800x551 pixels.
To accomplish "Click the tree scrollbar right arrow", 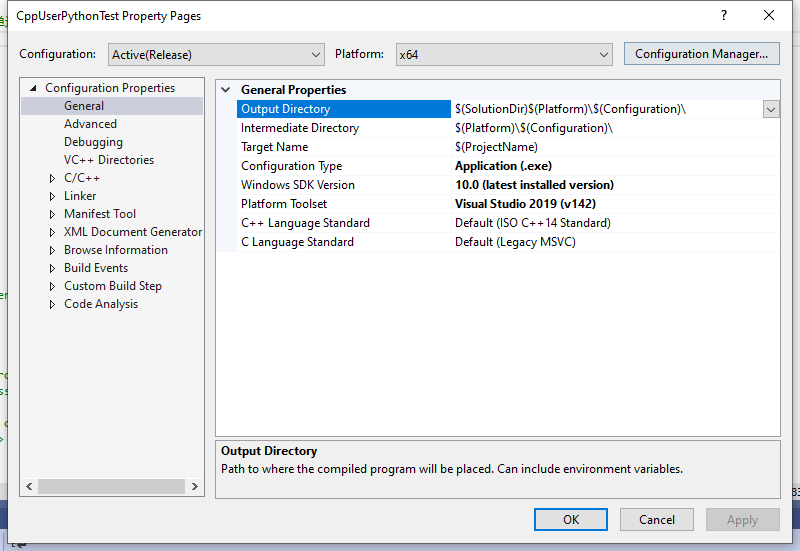I will [x=194, y=487].
